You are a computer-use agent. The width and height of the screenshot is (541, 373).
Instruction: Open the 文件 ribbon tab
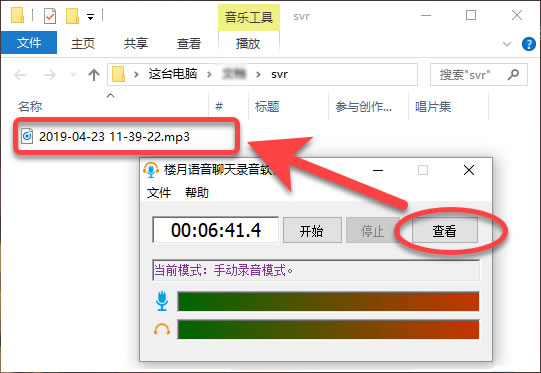coord(29,43)
